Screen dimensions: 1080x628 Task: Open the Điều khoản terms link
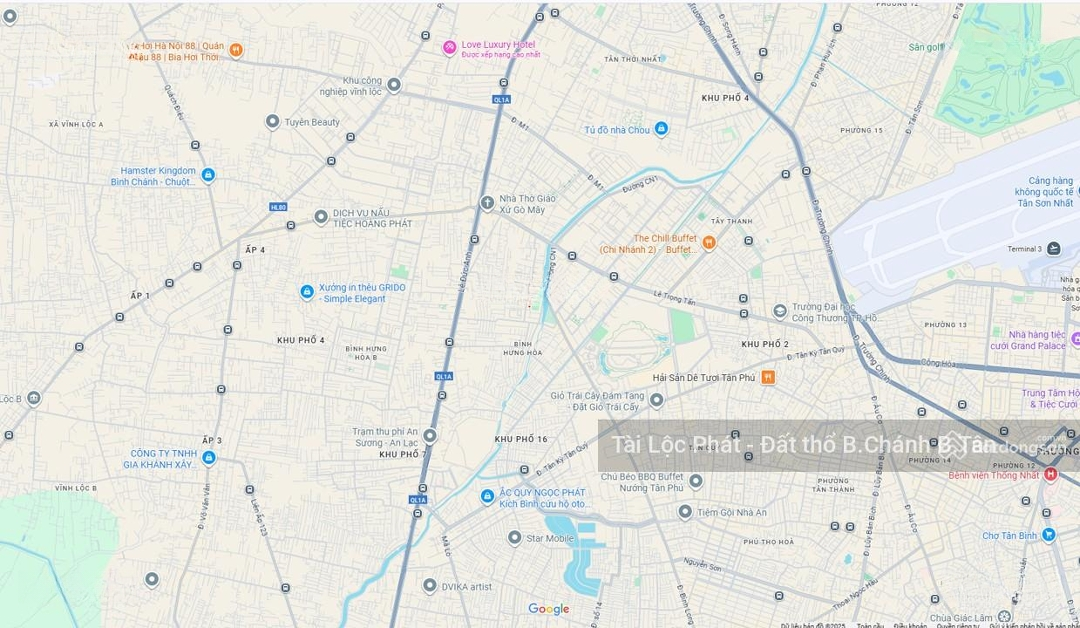(909, 625)
